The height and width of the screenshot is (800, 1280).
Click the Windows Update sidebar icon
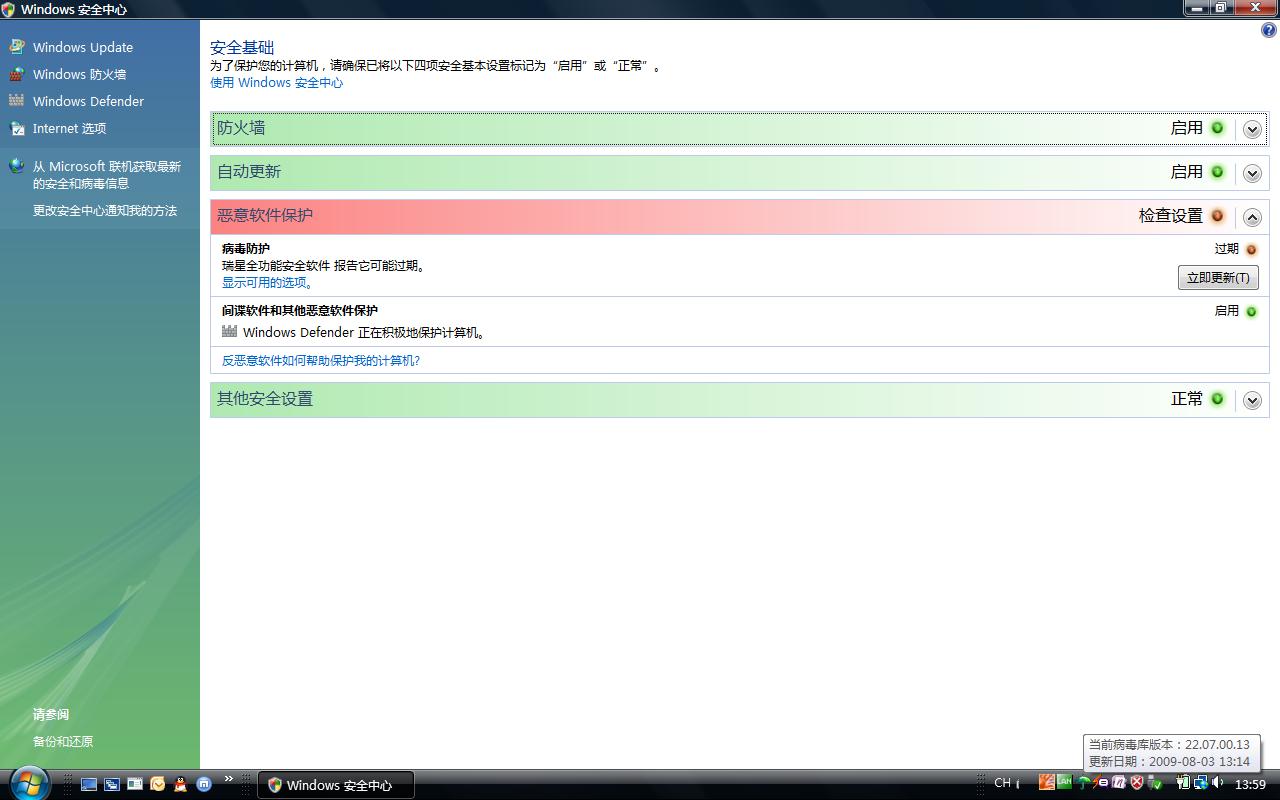pos(16,47)
